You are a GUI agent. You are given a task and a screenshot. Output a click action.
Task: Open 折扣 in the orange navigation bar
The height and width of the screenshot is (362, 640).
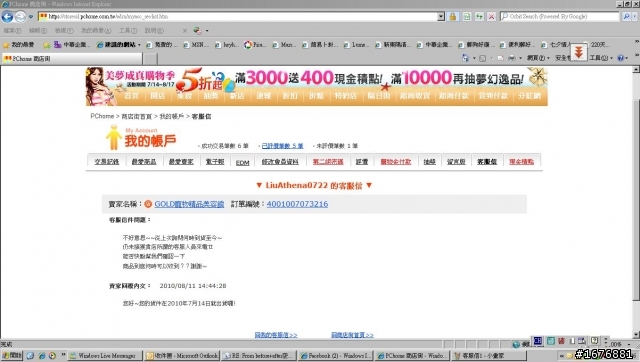pyautogui.click(x=290, y=96)
